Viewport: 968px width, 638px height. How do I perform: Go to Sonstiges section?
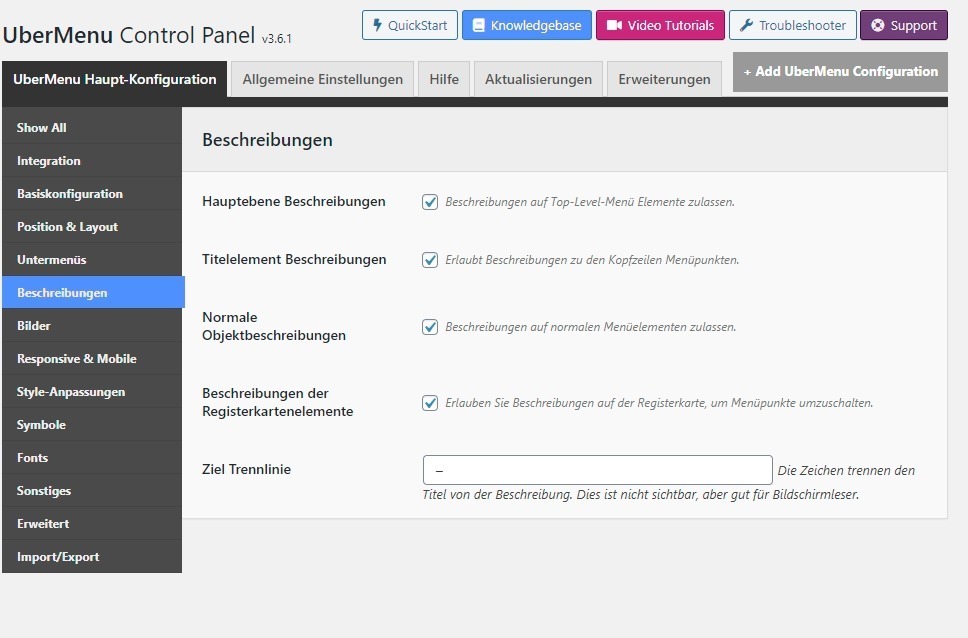tap(92, 491)
